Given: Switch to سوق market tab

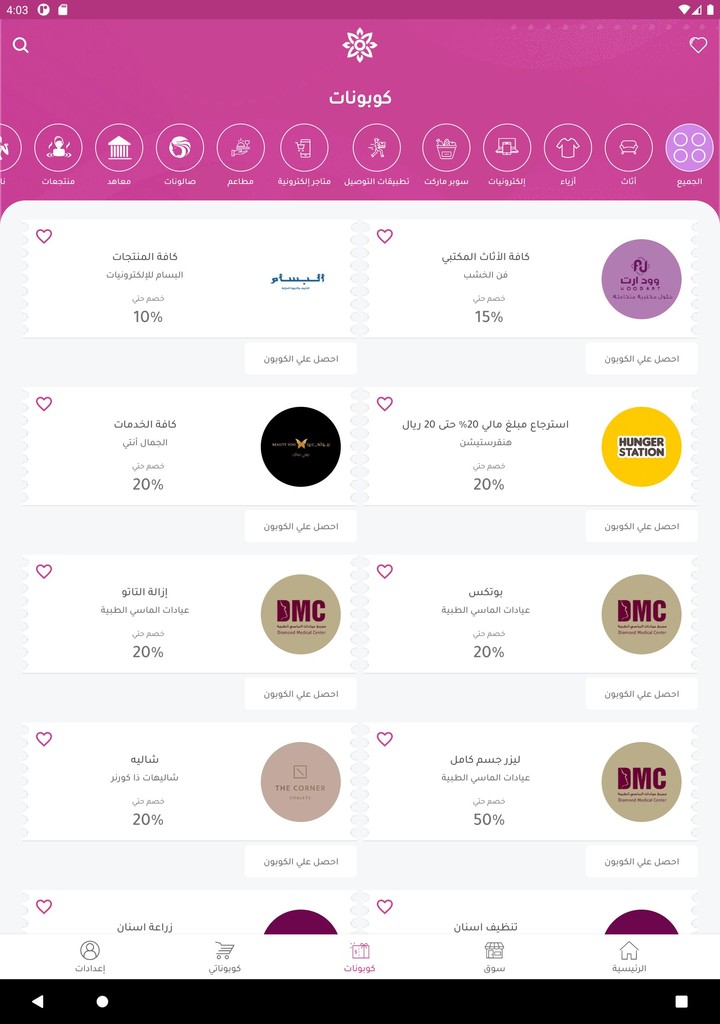Looking at the screenshot, I should click(494, 956).
